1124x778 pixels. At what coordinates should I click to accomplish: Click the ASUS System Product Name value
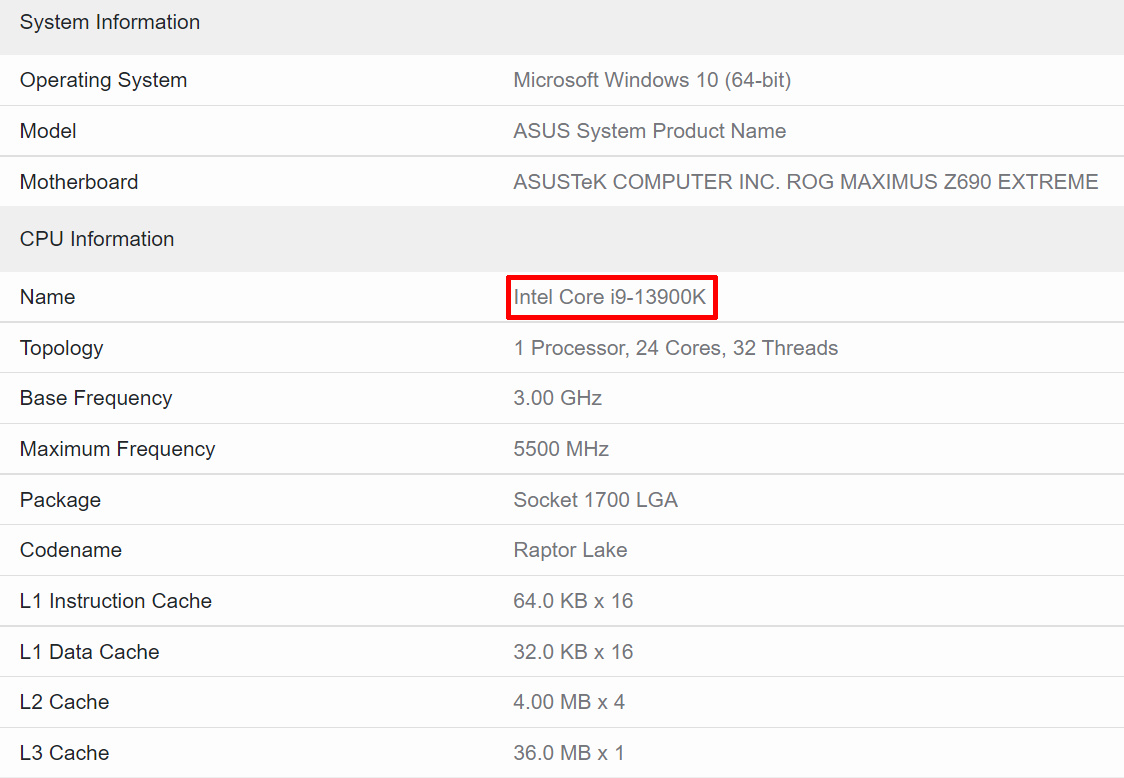649,131
